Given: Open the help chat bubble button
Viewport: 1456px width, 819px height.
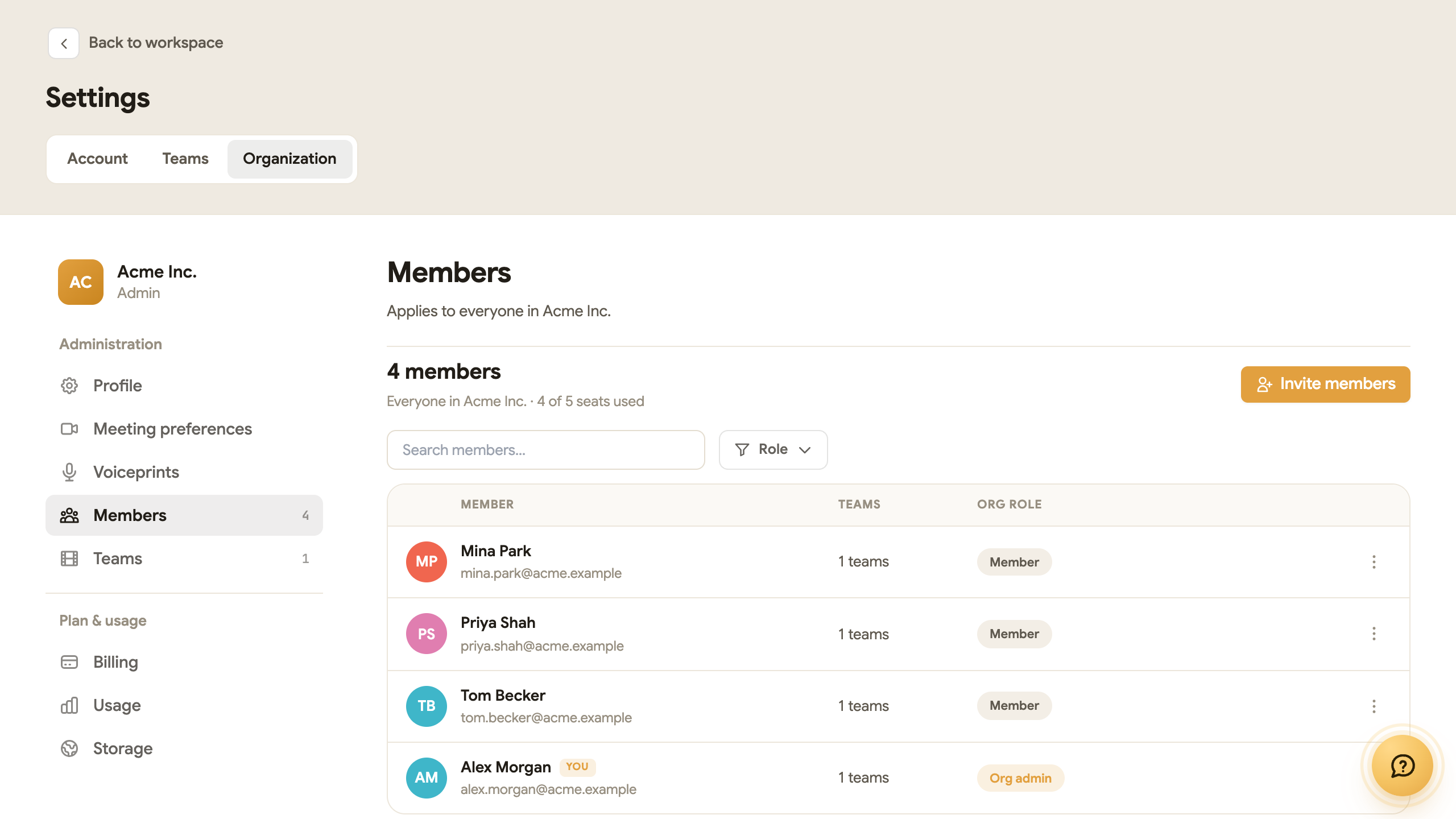Looking at the screenshot, I should pyautogui.click(x=1403, y=766).
